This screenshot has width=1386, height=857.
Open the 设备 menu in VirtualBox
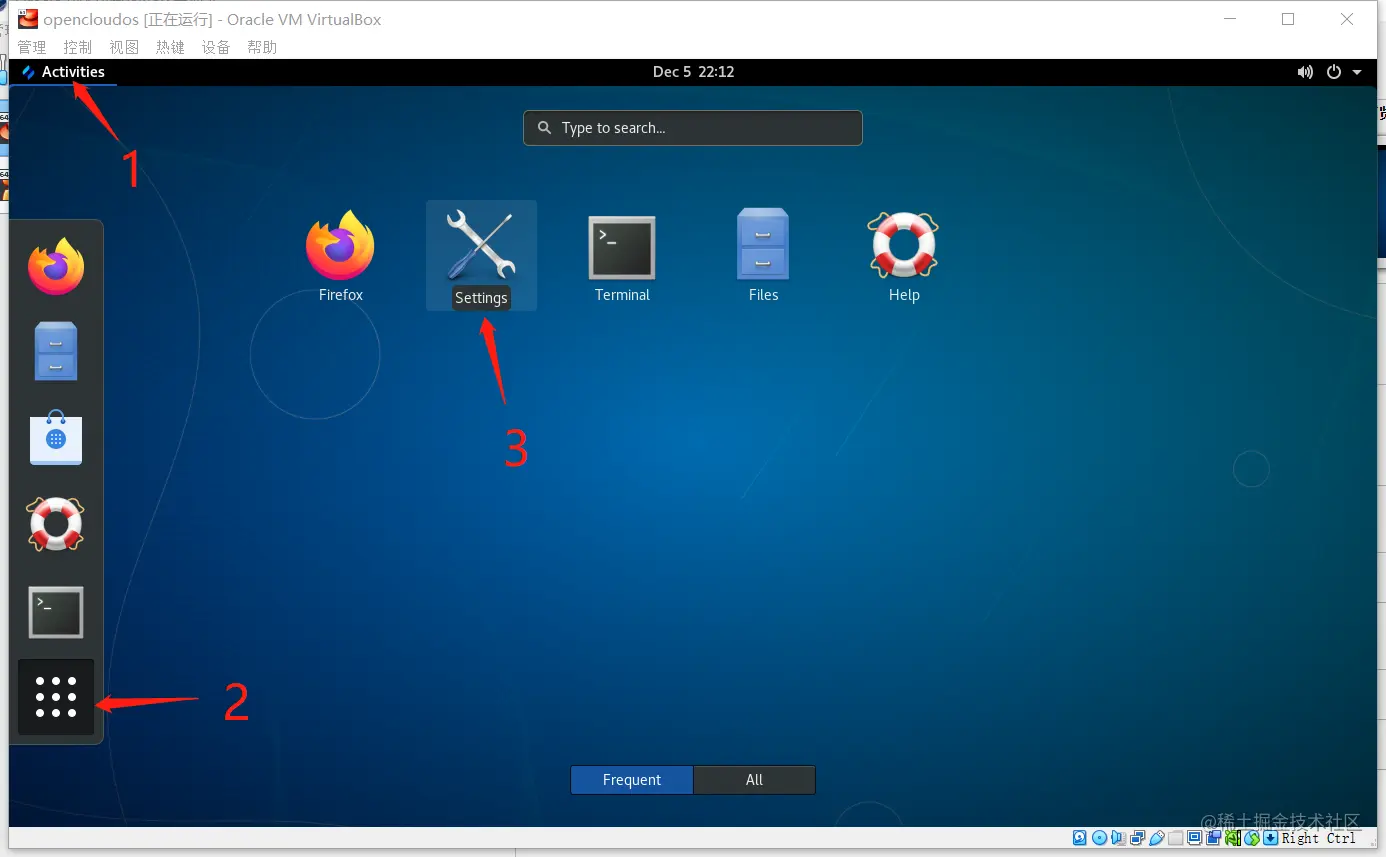click(x=216, y=47)
